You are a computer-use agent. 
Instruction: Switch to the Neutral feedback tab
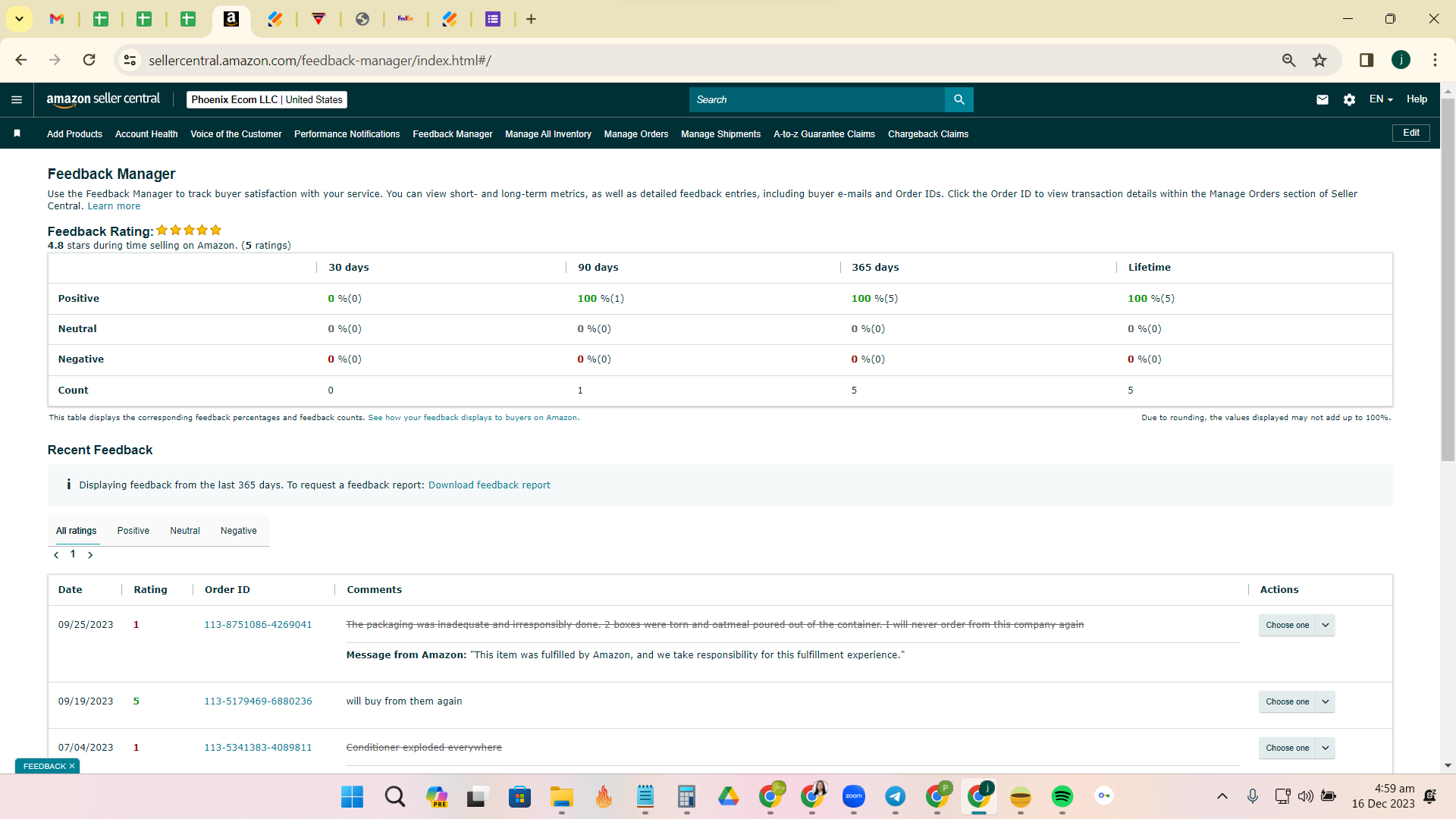click(x=185, y=531)
